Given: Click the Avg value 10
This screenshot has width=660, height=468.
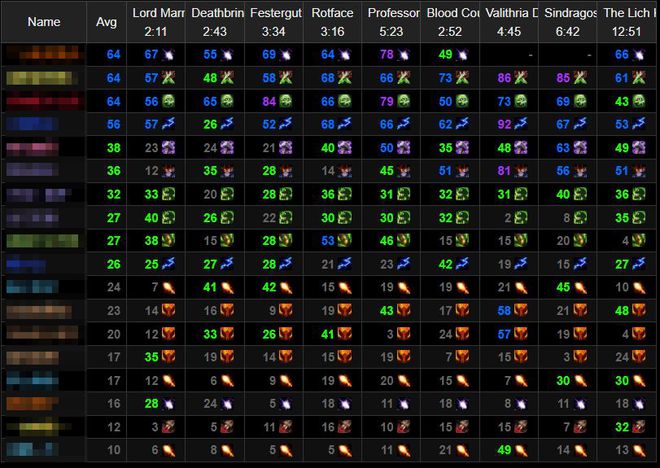Looking at the screenshot, I should (x=113, y=450).
